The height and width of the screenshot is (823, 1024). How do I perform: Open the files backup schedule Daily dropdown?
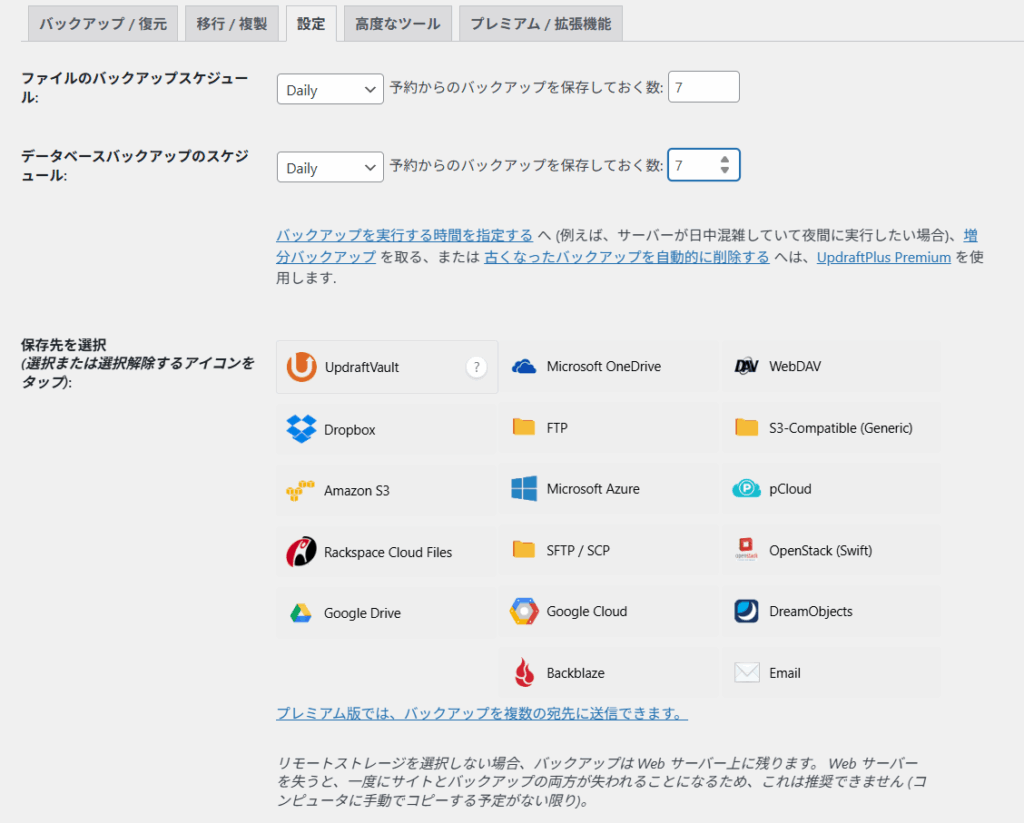click(330, 89)
